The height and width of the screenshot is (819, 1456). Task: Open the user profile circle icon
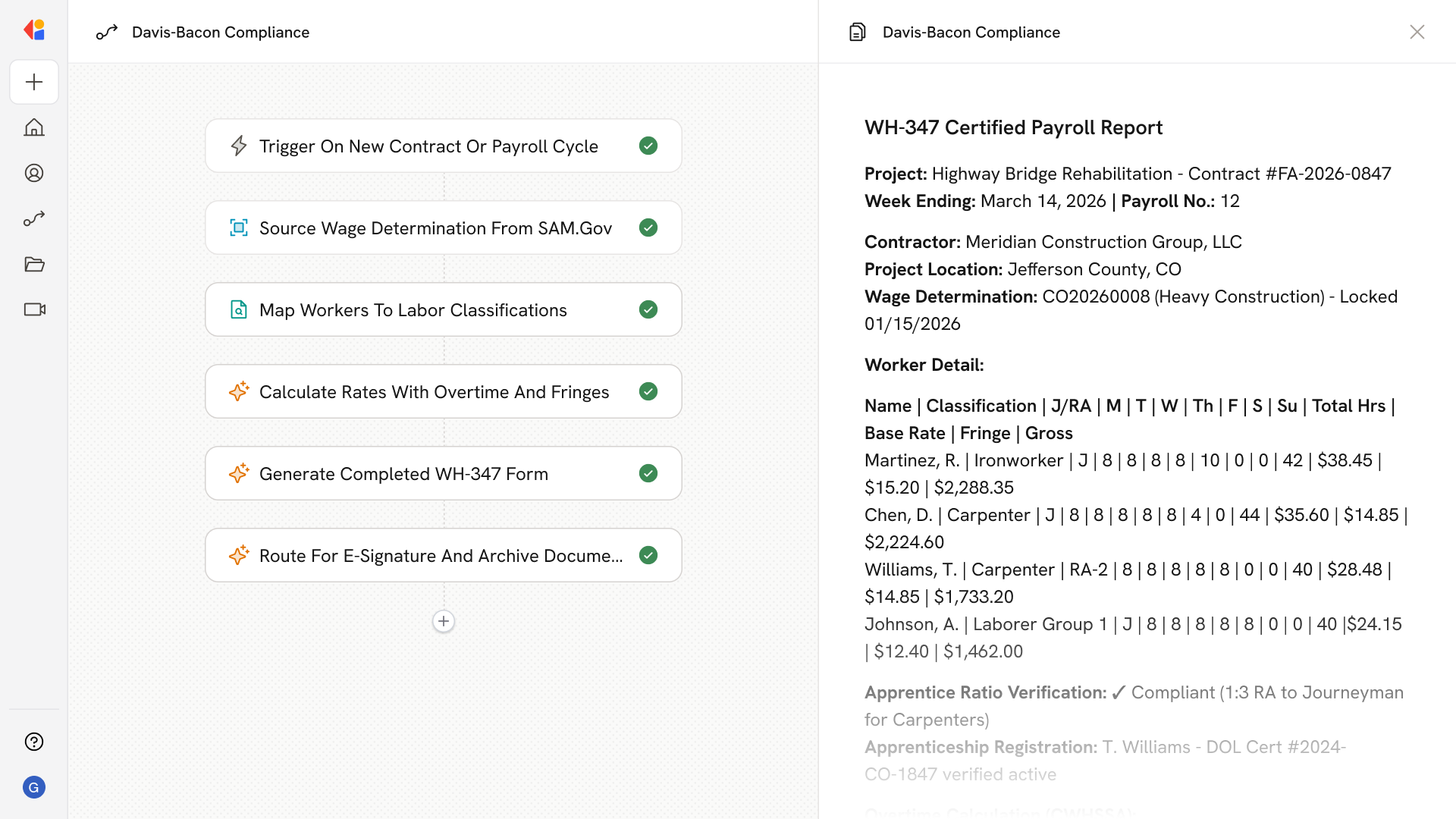(x=34, y=173)
